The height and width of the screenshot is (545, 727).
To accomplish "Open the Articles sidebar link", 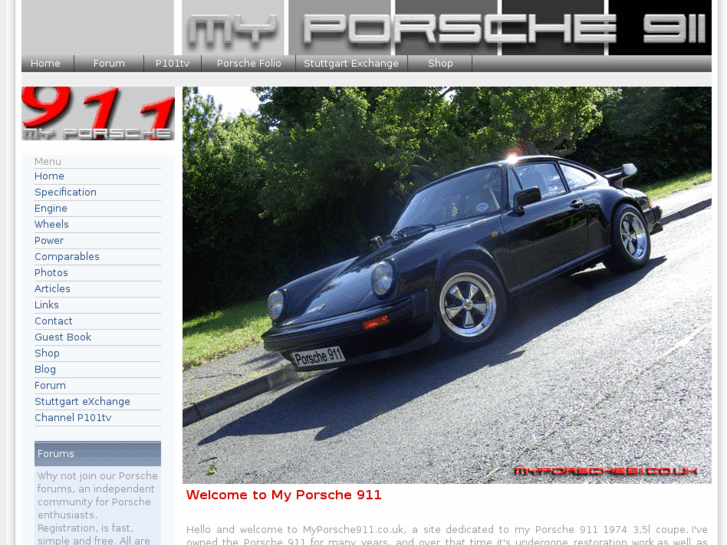I will [52, 289].
